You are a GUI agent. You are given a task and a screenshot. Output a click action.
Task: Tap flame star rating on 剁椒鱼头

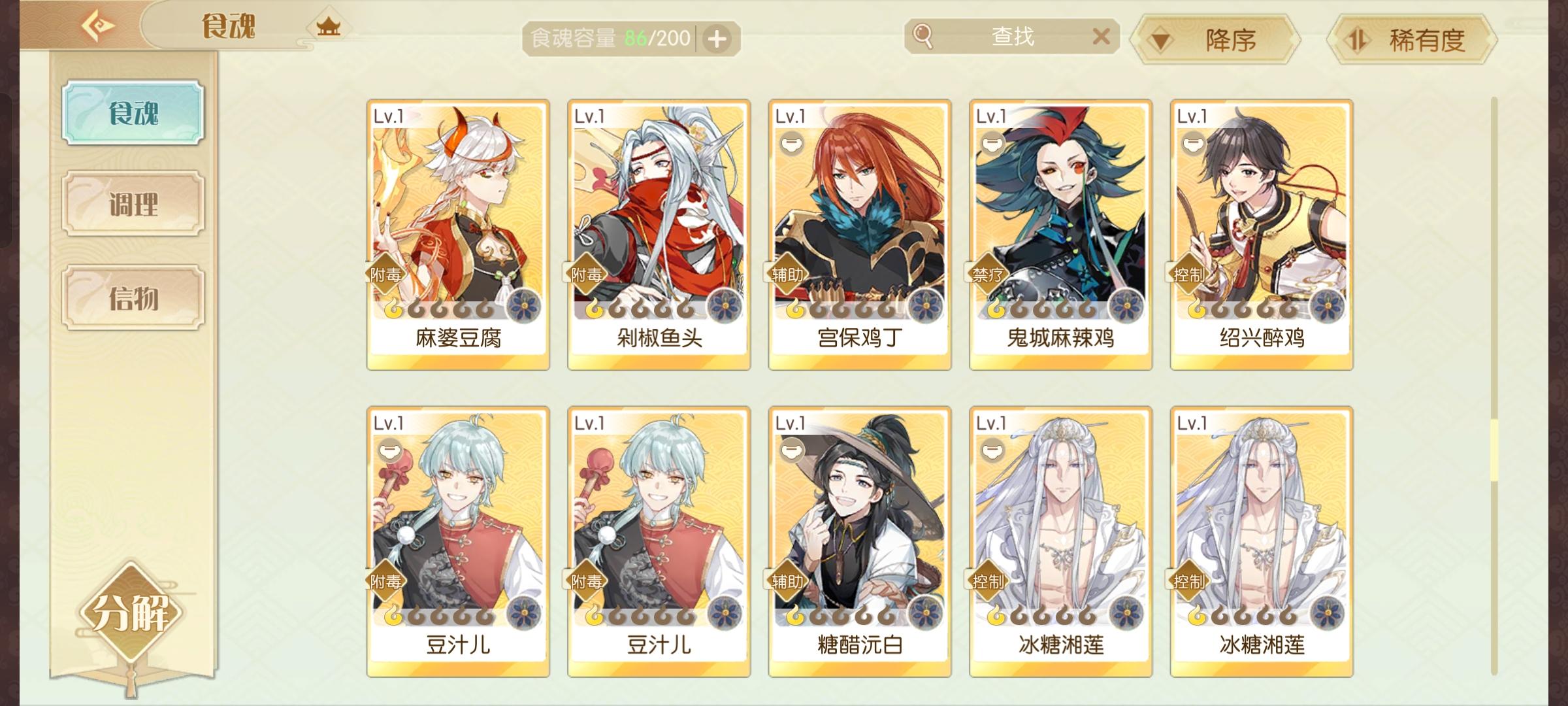[640, 309]
